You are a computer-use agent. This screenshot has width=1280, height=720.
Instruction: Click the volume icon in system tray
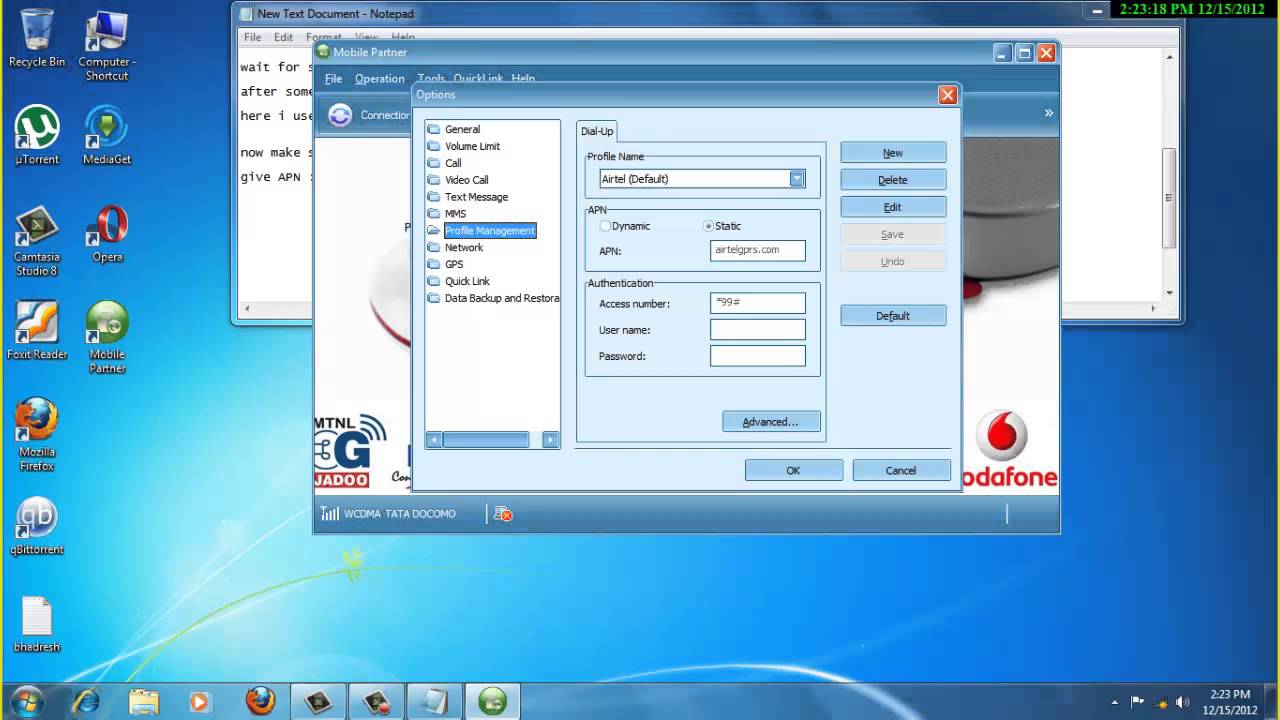pos(1182,702)
